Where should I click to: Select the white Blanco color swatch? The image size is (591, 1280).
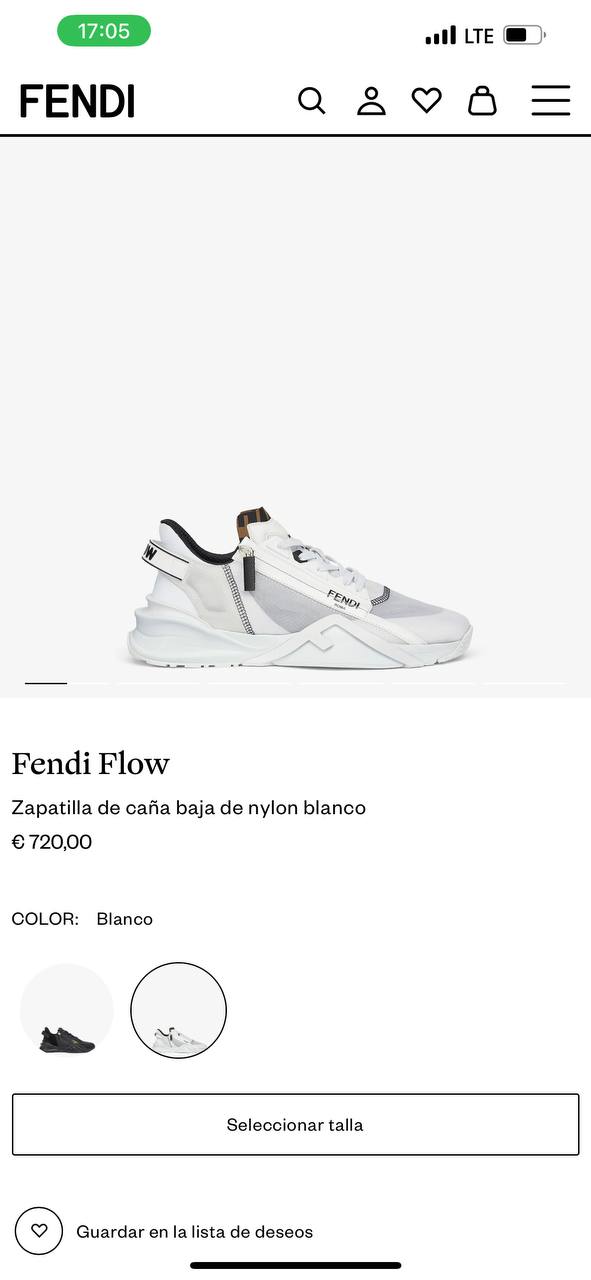(179, 1010)
